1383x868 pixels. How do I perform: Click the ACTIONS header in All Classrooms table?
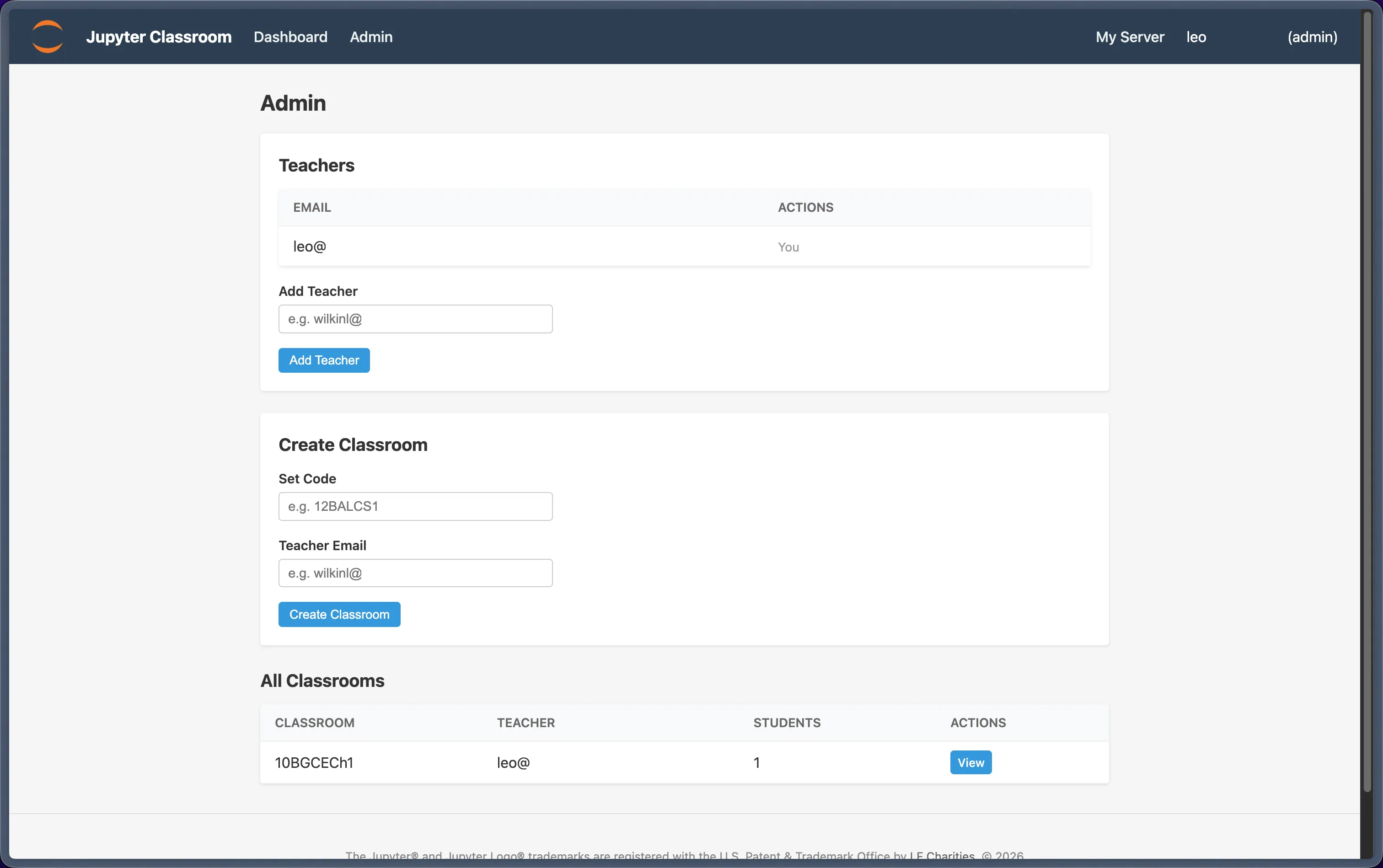pyautogui.click(x=978, y=723)
